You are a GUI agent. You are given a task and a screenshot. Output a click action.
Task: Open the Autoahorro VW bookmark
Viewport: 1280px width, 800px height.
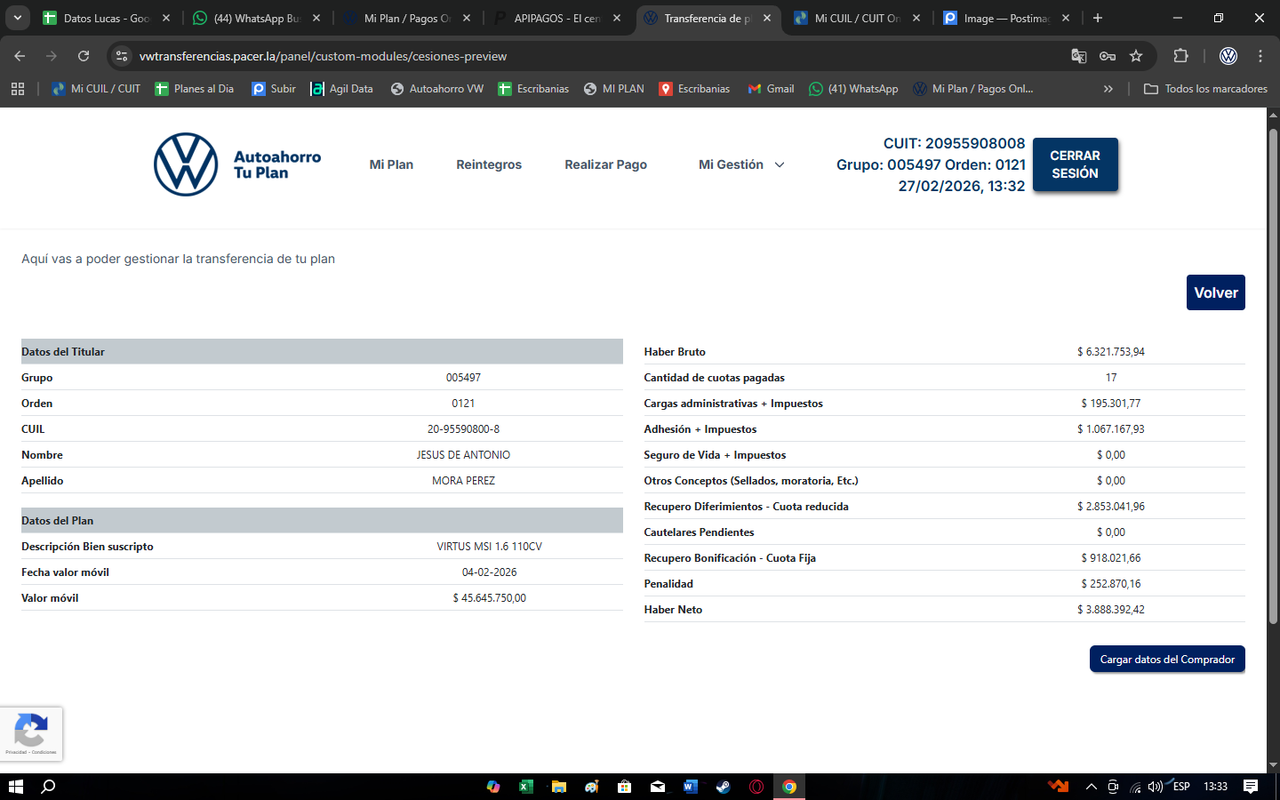click(437, 88)
